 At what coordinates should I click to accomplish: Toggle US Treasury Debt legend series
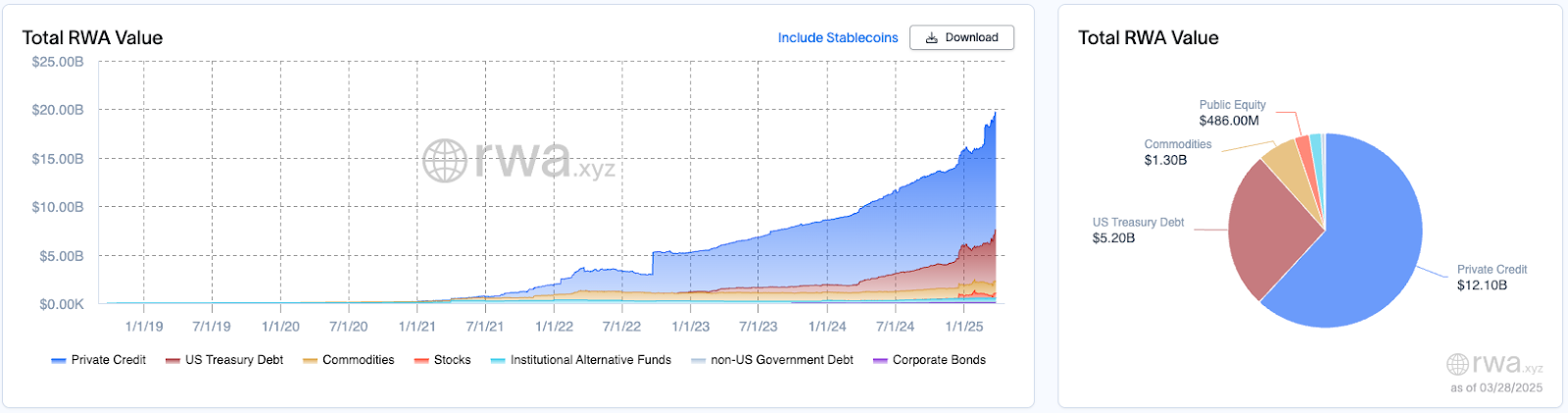(x=224, y=360)
